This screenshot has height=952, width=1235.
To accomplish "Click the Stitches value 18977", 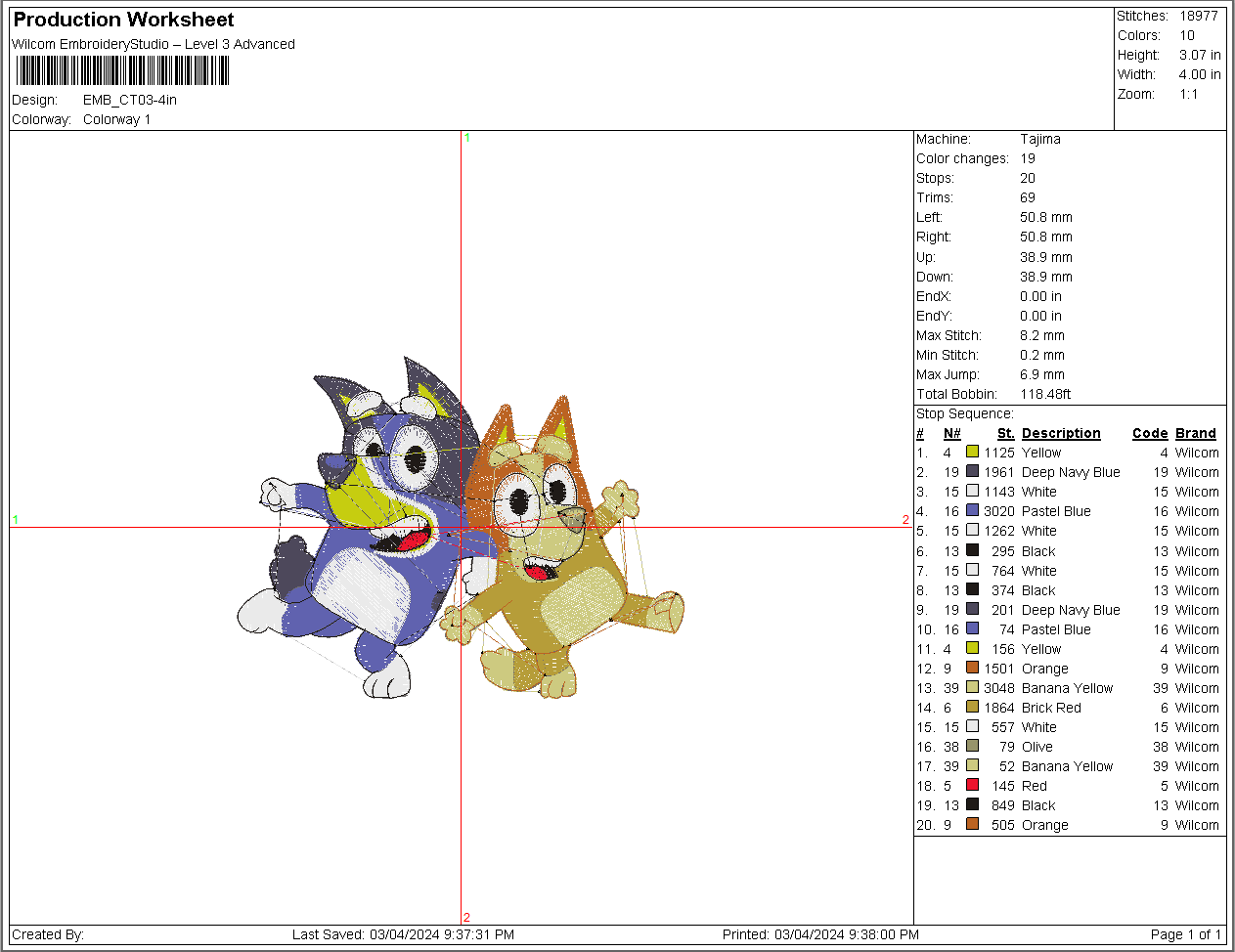I will click(1199, 16).
